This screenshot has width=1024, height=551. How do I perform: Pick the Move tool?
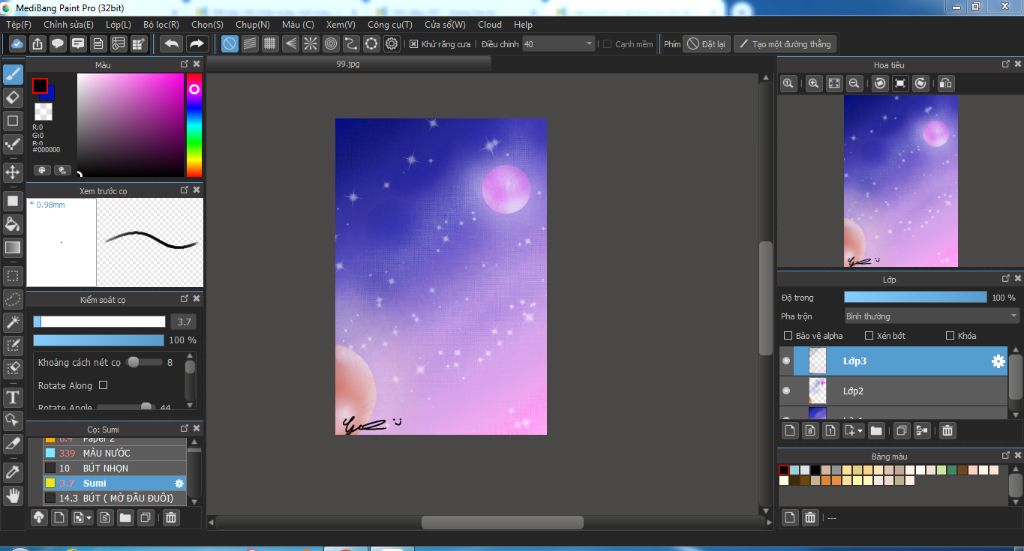pyautogui.click(x=12, y=172)
